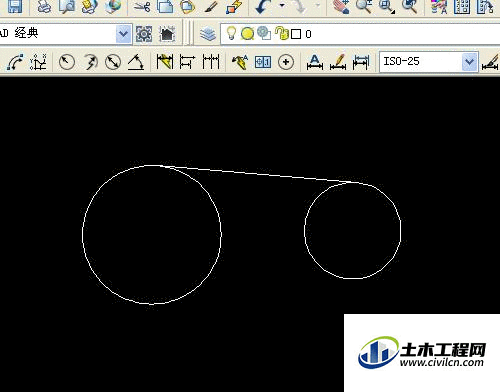Select the Angular dimension tool
500x392 pixels.
point(136,62)
